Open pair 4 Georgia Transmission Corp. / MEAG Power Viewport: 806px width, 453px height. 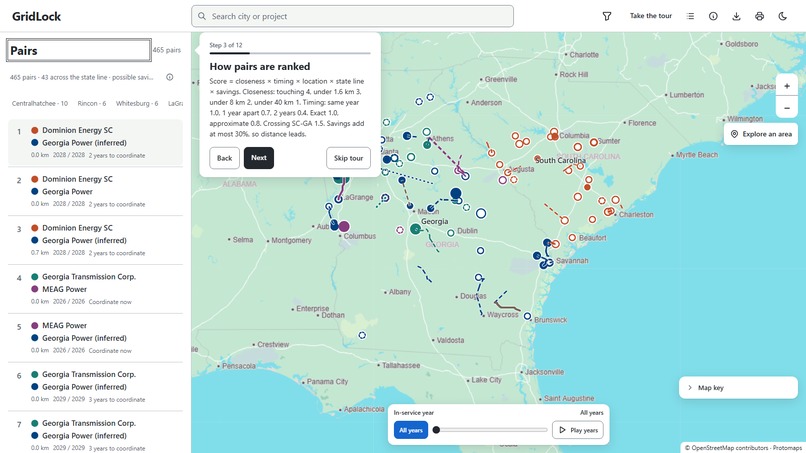pos(95,289)
